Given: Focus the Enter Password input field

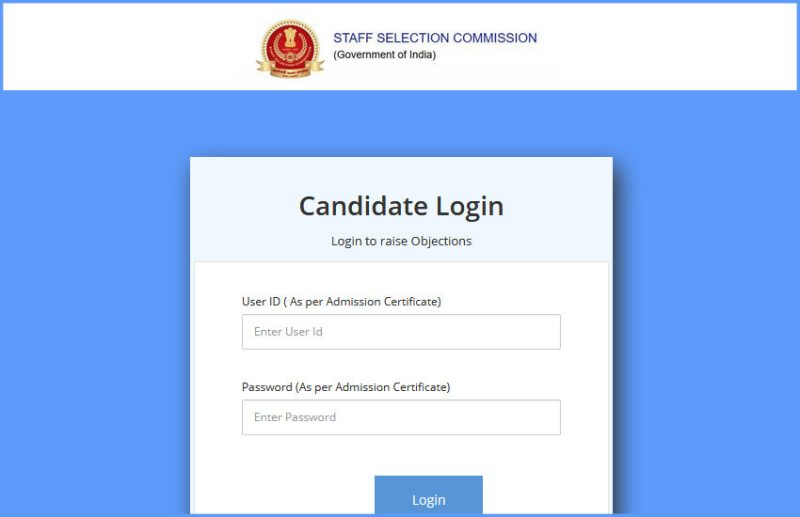Looking at the screenshot, I should tap(401, 417).
